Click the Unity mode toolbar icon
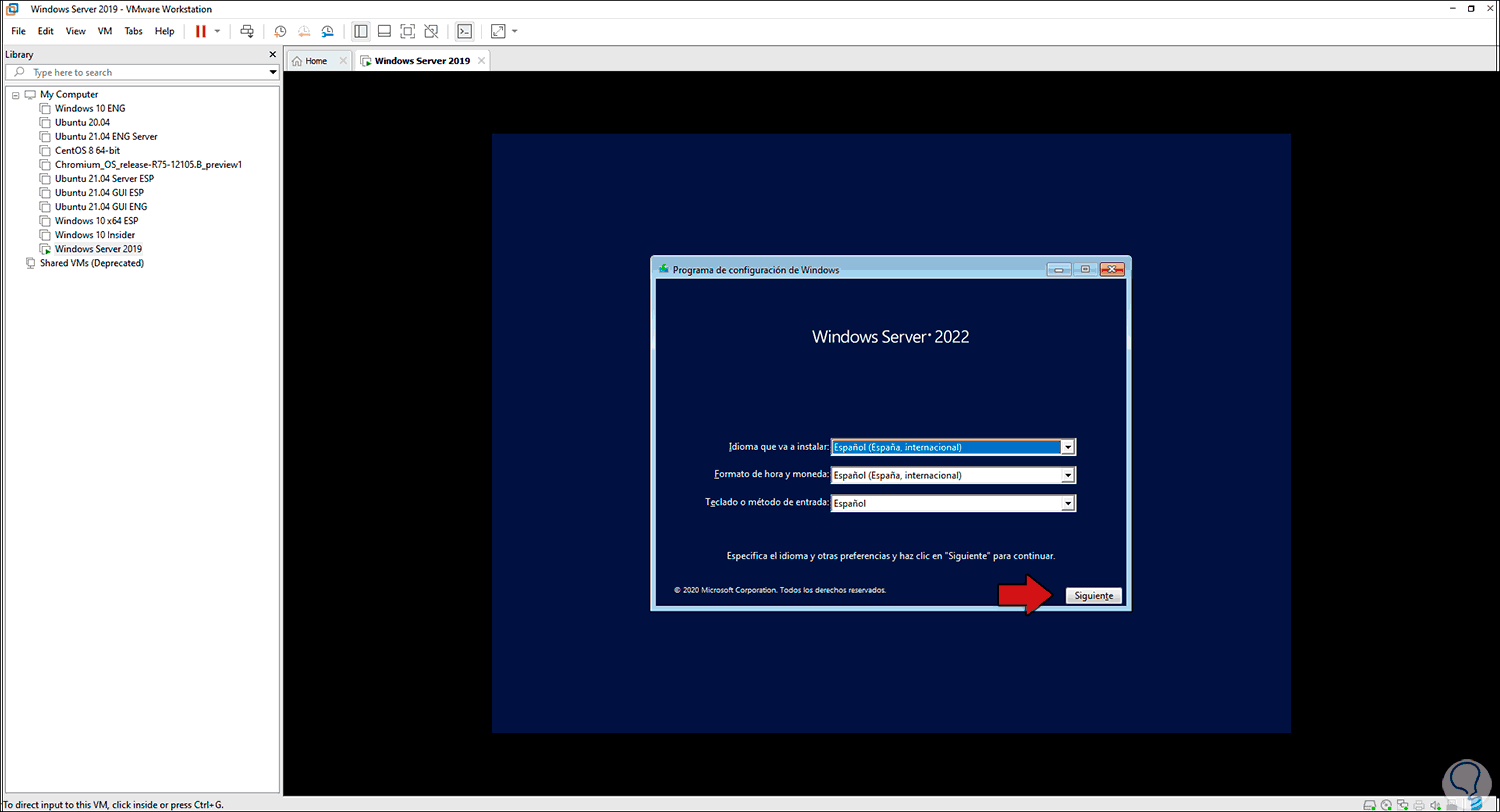Viewport: 1500px width, 812px height. point(431,31)
